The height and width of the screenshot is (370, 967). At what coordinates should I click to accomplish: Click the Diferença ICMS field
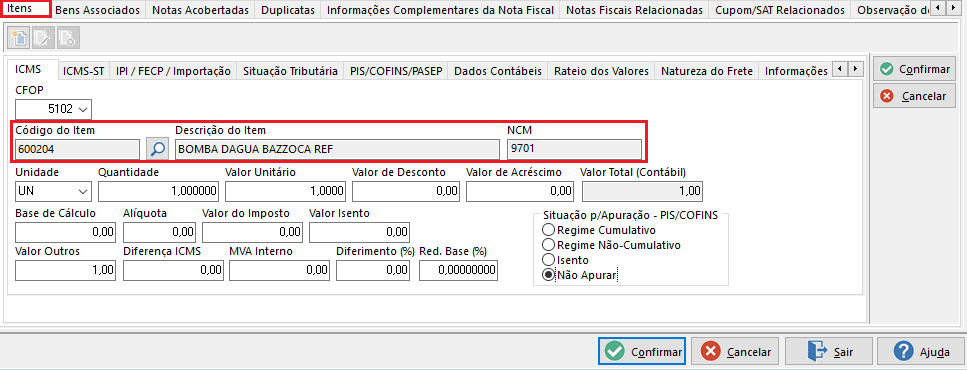pyautogui.click(x=173, y=270)
